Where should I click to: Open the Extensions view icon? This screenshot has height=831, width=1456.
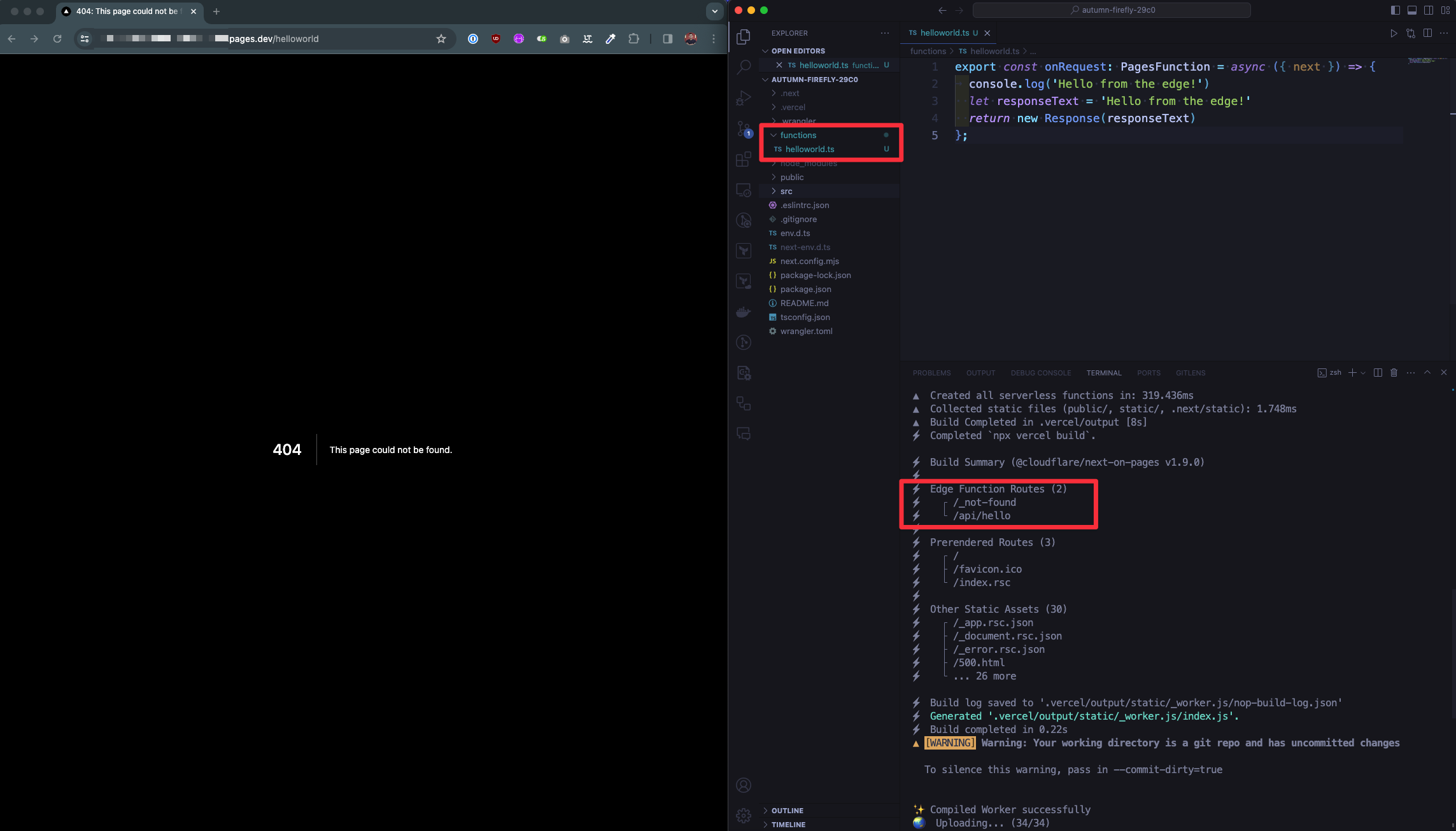[744, 159]
